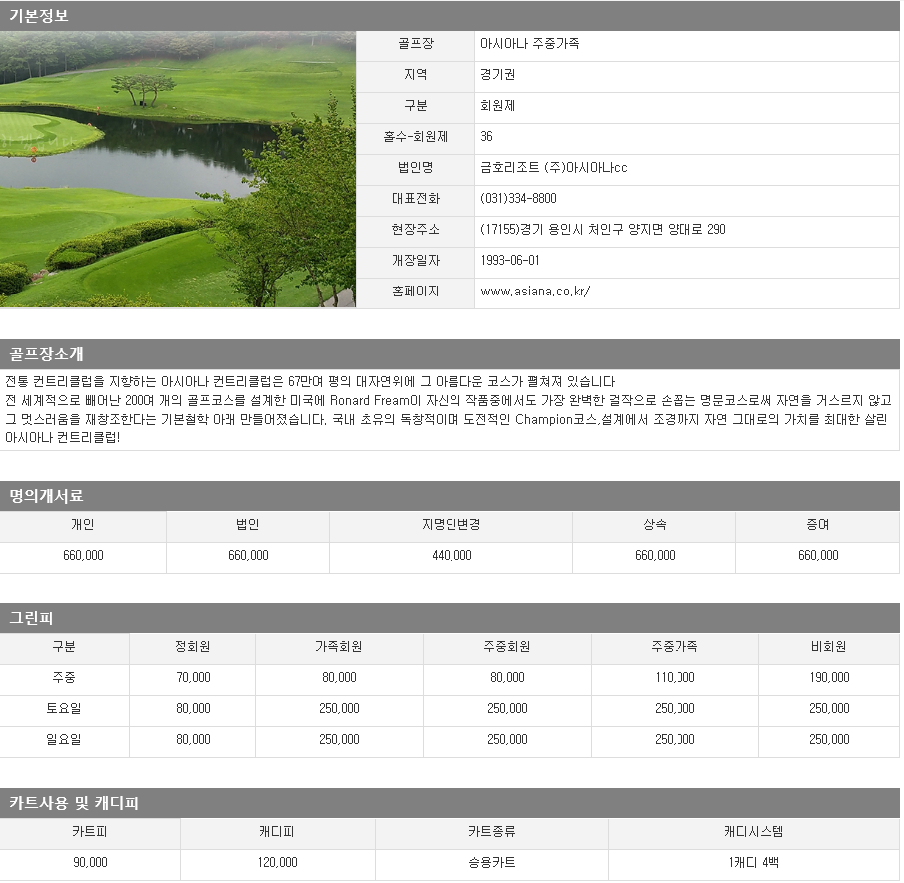Select the 일요일 정회원 fee 80,000
This screenshot has height=883, width=904.
[193, 739]
